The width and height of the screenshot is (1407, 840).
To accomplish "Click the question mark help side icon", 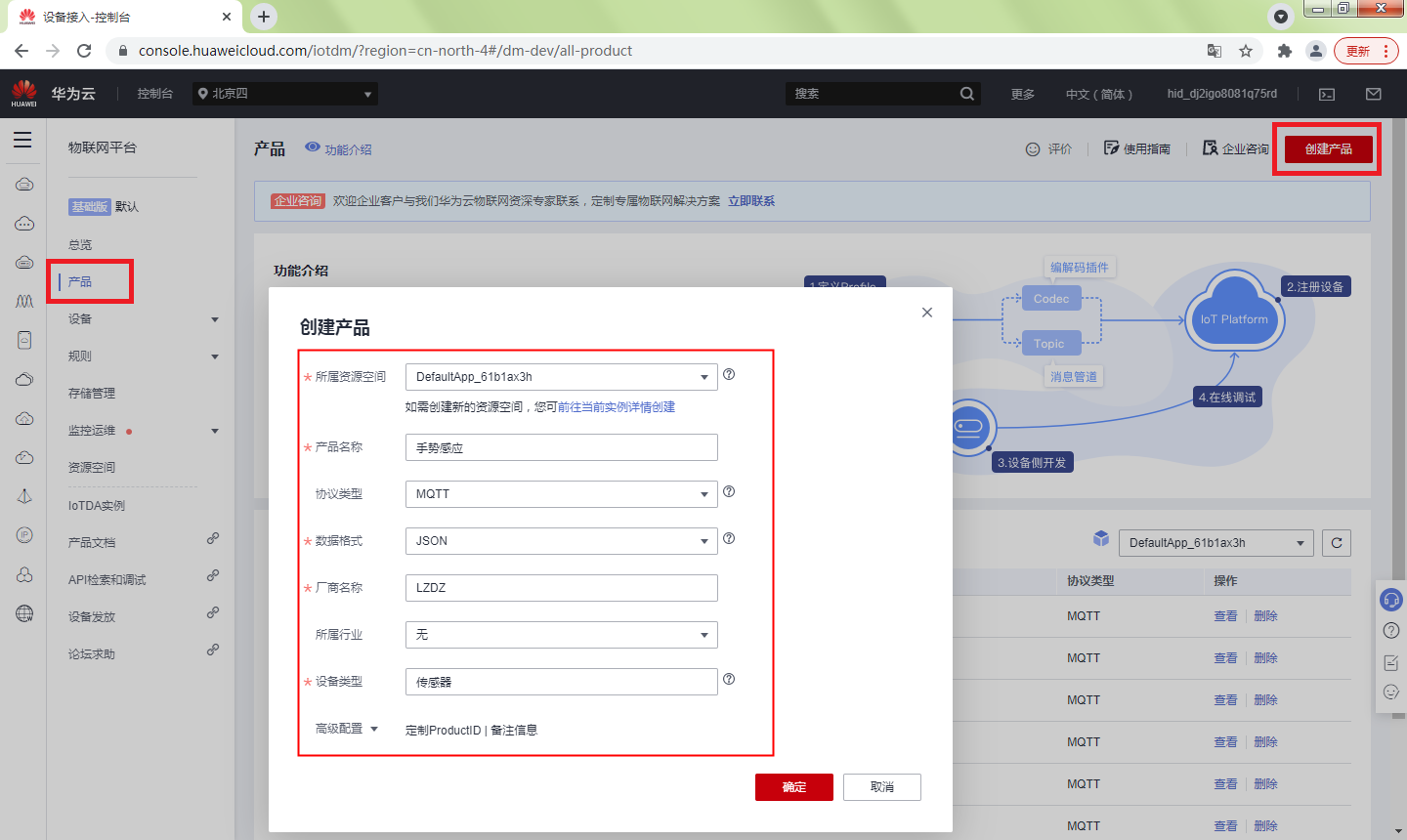I will (x=1391, y=631).
